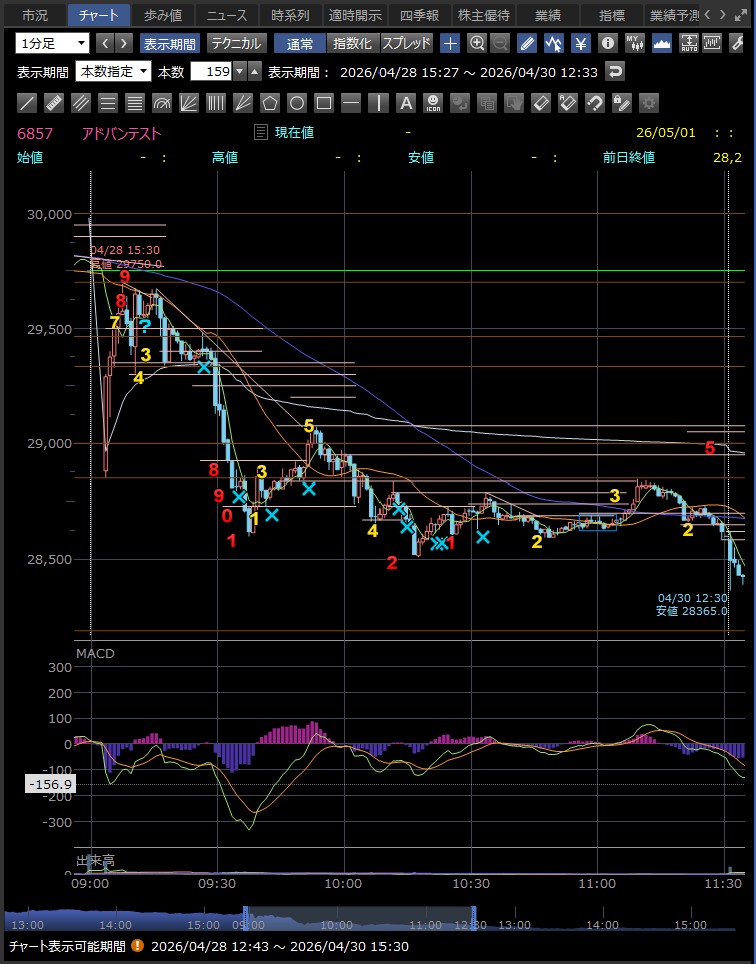Image resolution: width=756 pixels, height=964 pixels.
Task: Toggle the スプレッド display mode
Action: pos(406,43)
